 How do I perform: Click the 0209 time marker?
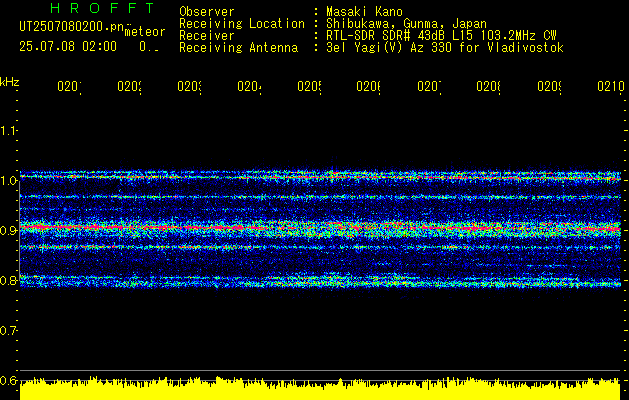tap(549, 86)
